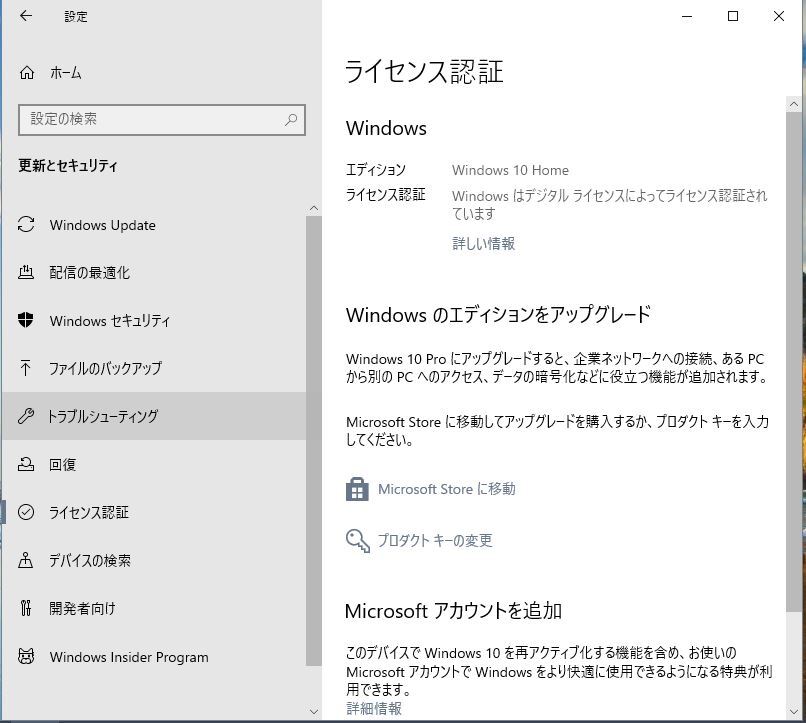This screenshot has width=806, height=723.
Task: Click the ライセンス認証 checkmark circle icon
Action: [26, 512]
